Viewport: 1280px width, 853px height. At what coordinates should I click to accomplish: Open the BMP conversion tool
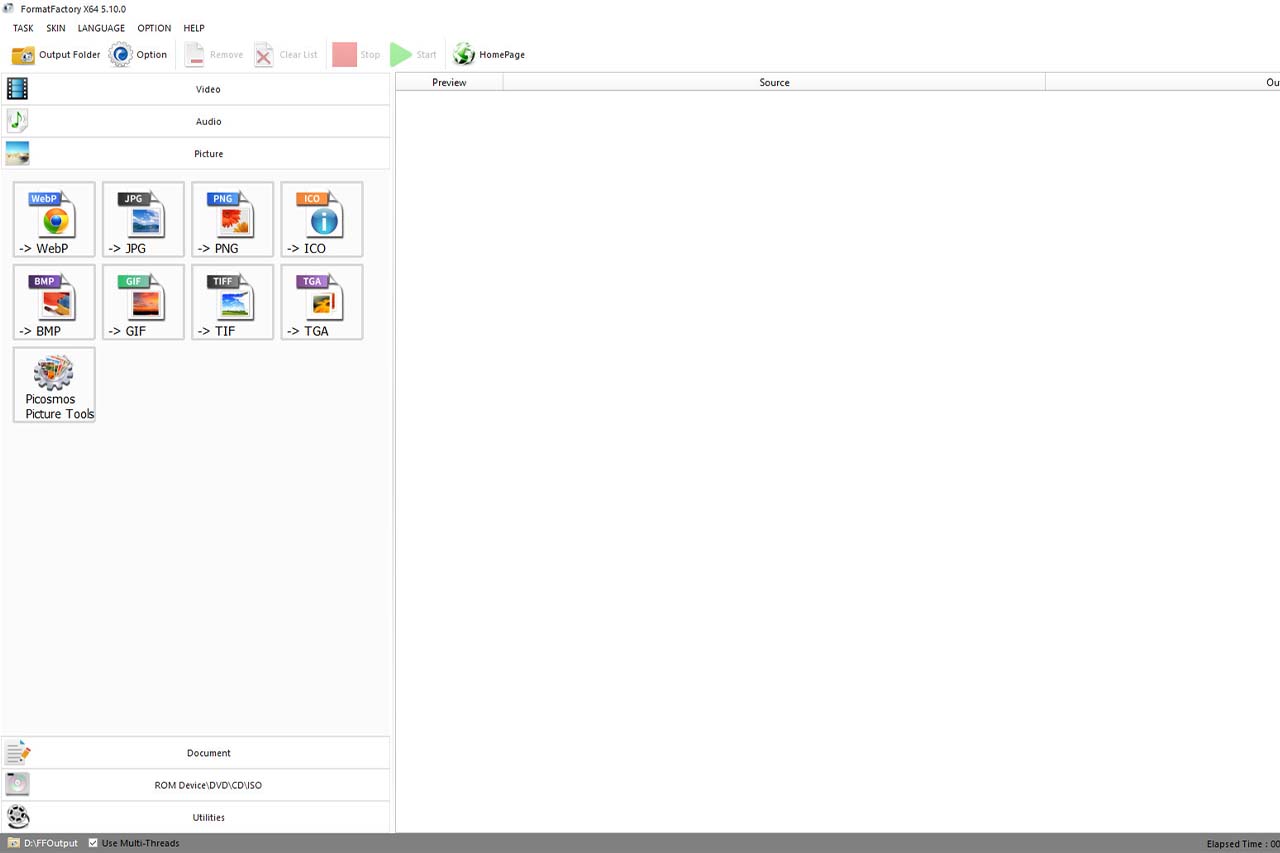(54, 302)
